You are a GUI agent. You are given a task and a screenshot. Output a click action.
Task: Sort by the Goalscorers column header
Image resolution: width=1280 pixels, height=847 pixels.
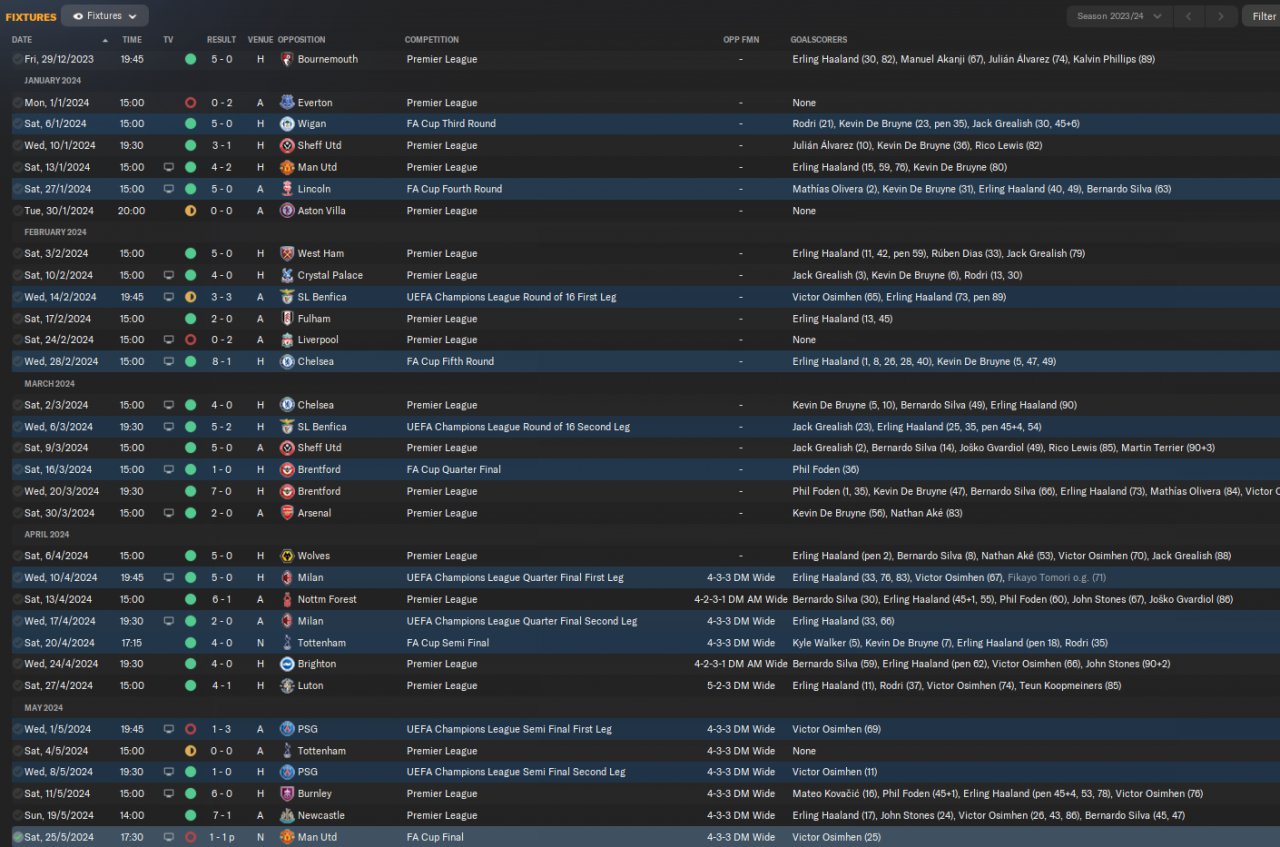pos(820,40)
